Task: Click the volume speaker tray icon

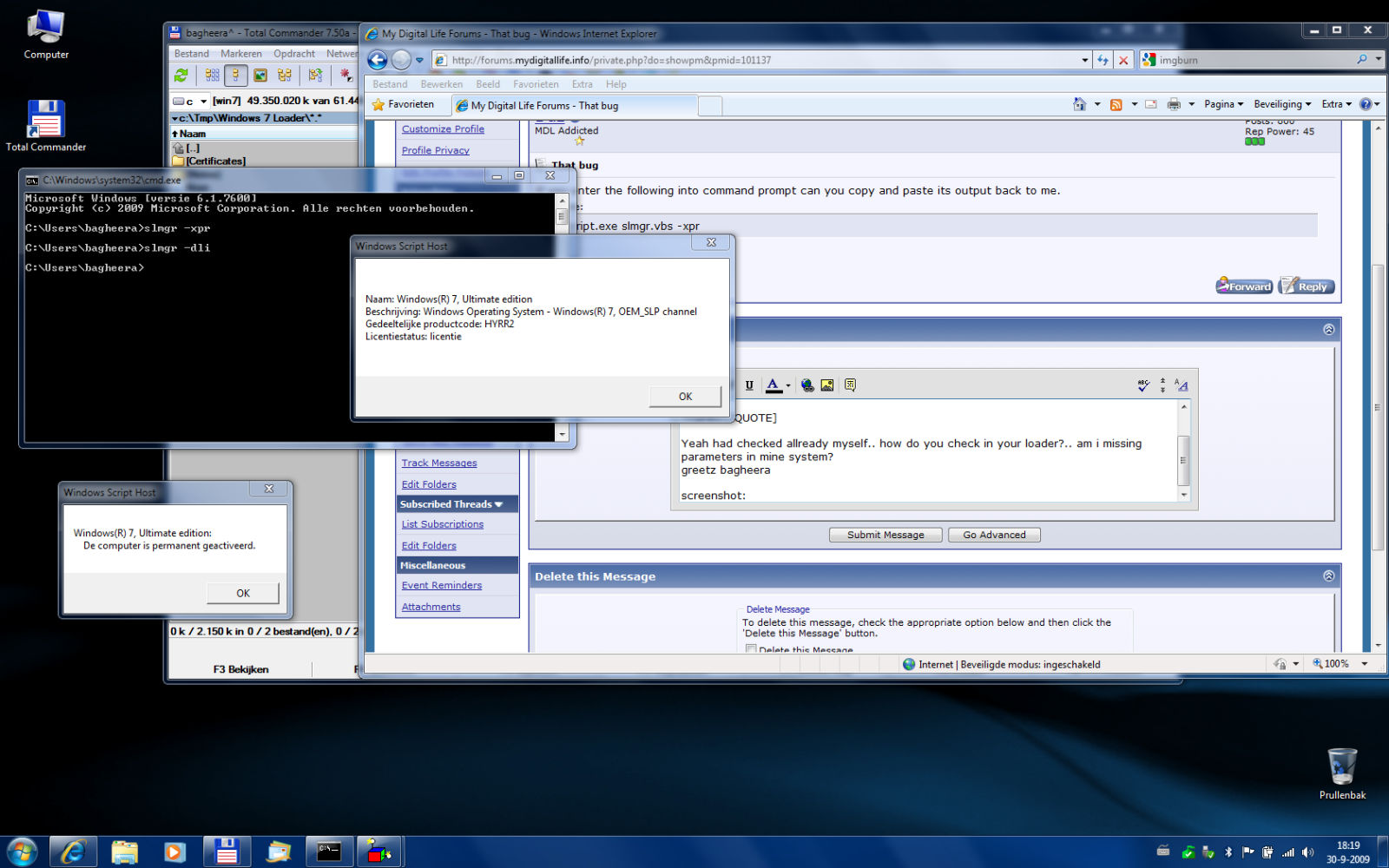Action: point(1308,852)
